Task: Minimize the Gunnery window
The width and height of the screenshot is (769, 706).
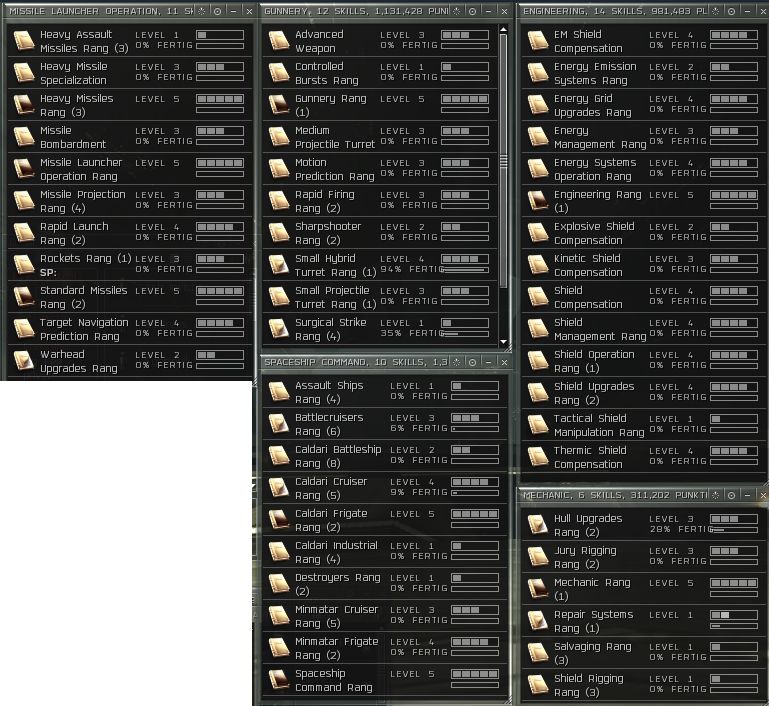Action: (x=488, y=11)
